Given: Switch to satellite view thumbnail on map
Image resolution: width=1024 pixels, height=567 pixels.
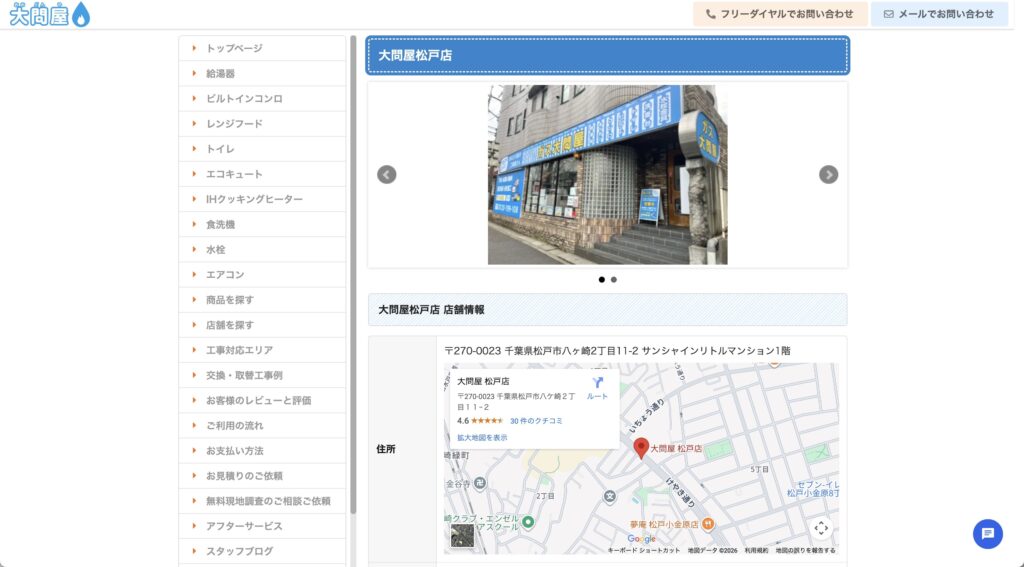Looking at the screenshot, I should [462, 536].
